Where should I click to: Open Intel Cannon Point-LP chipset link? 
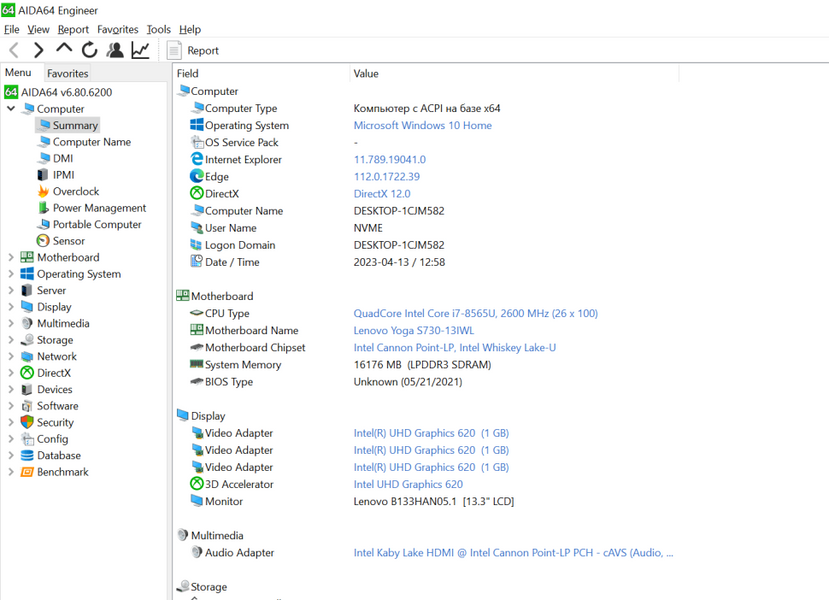pos(455,347)
